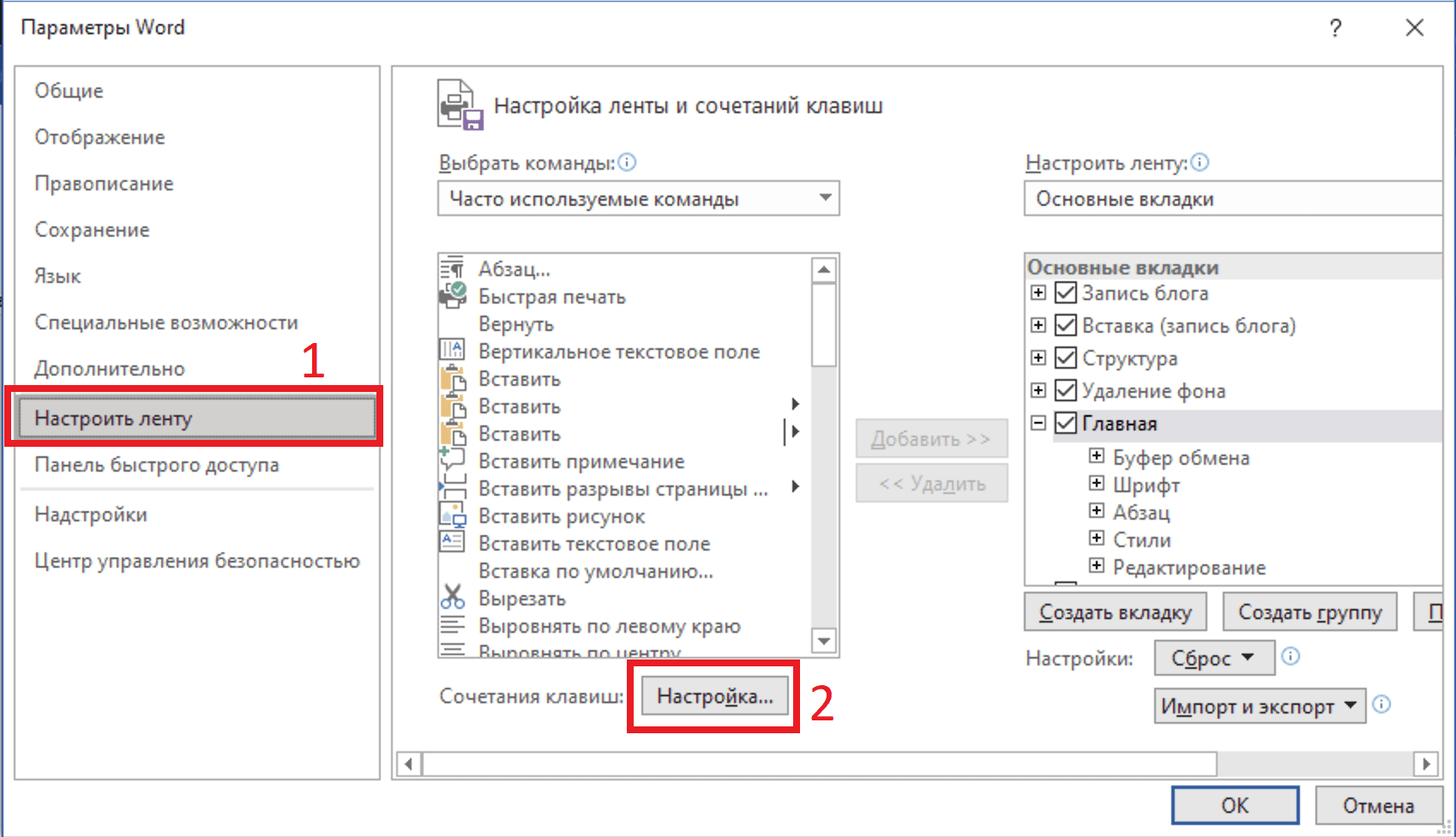Uncheck the Запись блога tab checkbox
Image resolution: width=1456 pixels, height=837 pixels.
[1066, 293]
